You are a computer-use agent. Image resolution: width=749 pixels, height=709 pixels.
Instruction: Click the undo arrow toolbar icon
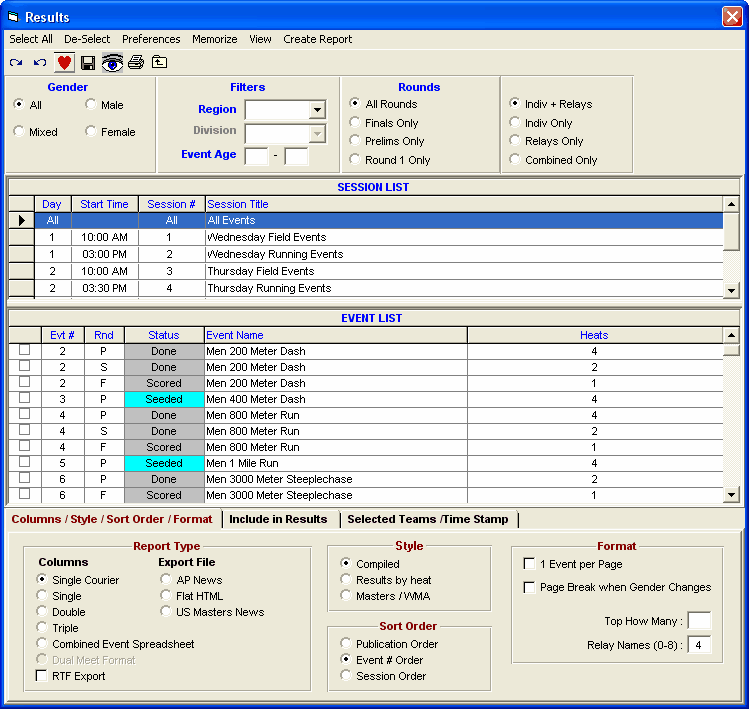pyautogui.click(x=40, y=63)
